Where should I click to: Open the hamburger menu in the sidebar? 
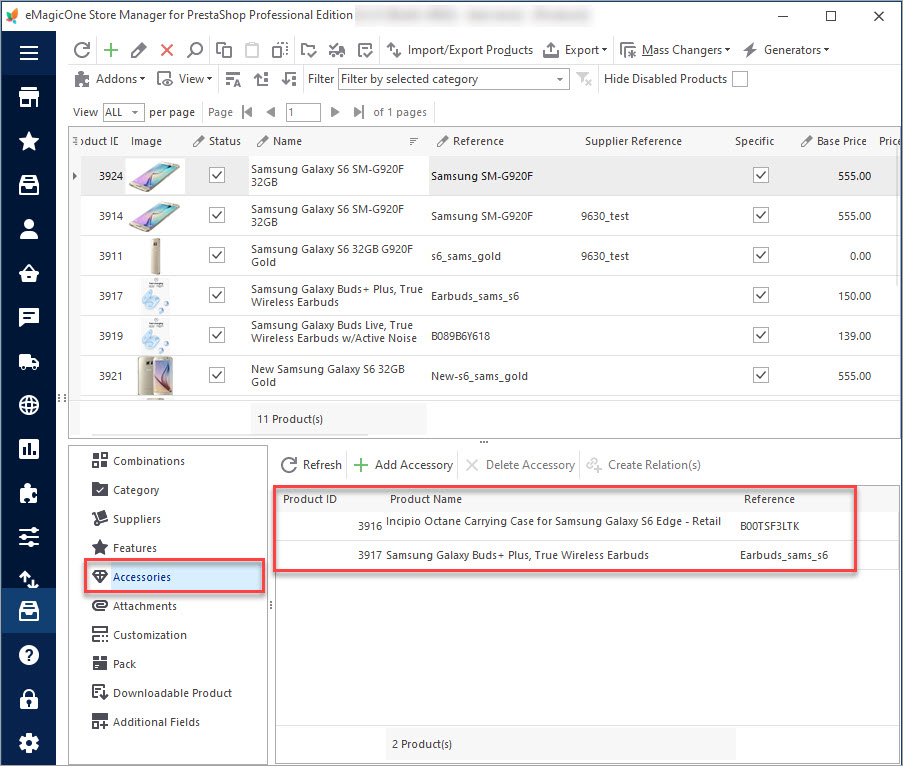tap(29, 53)
